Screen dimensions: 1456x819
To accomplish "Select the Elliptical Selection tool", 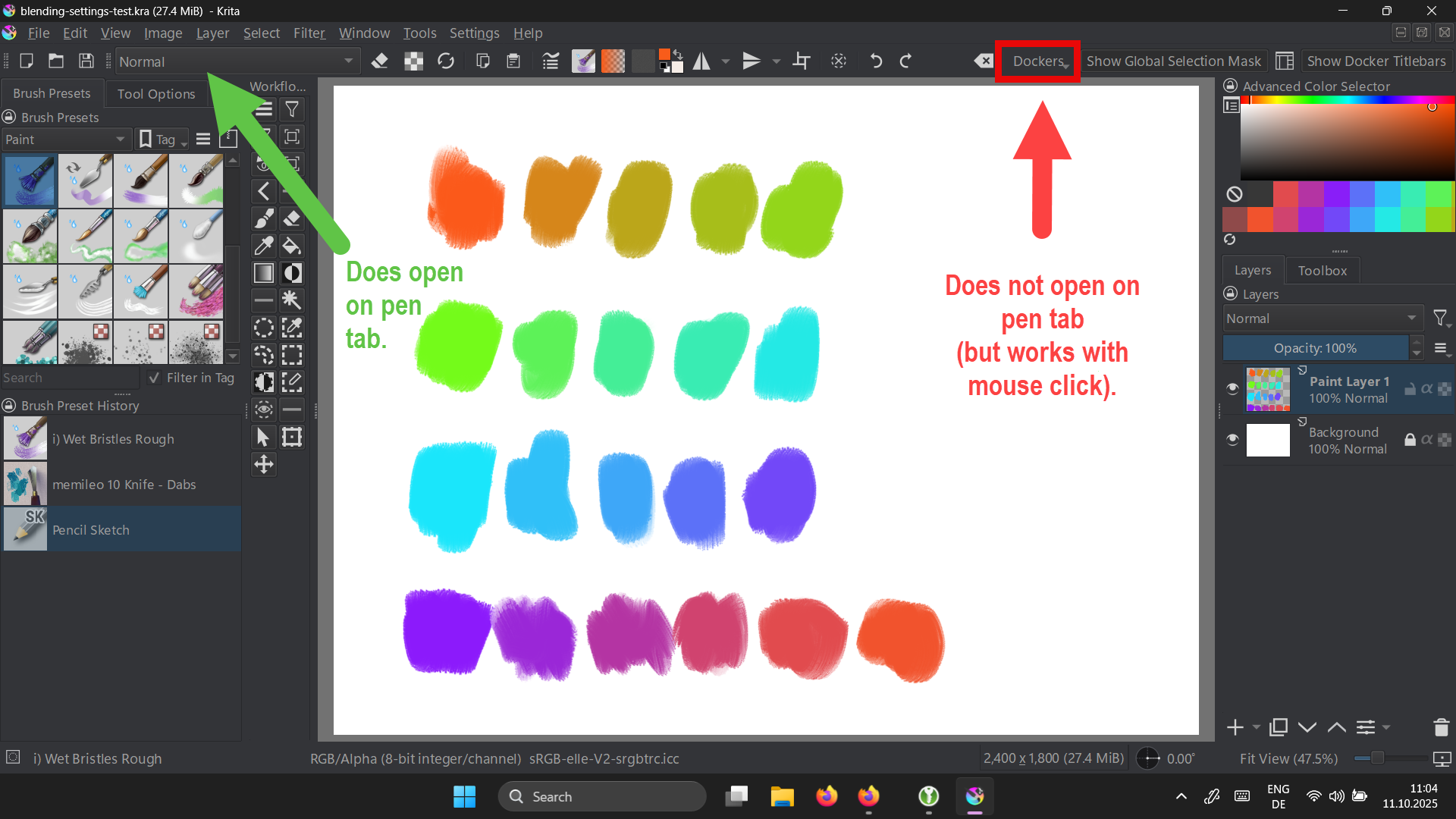I will (x=264, y=328).
